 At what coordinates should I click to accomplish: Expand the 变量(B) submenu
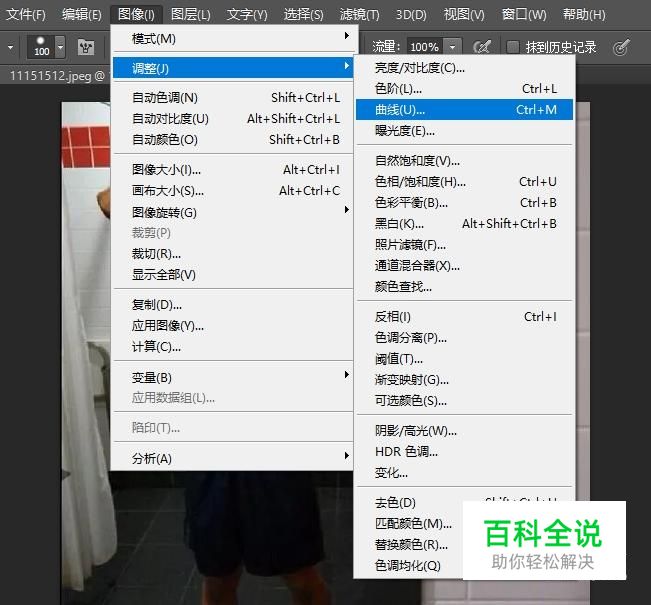(x=232, y=377)
